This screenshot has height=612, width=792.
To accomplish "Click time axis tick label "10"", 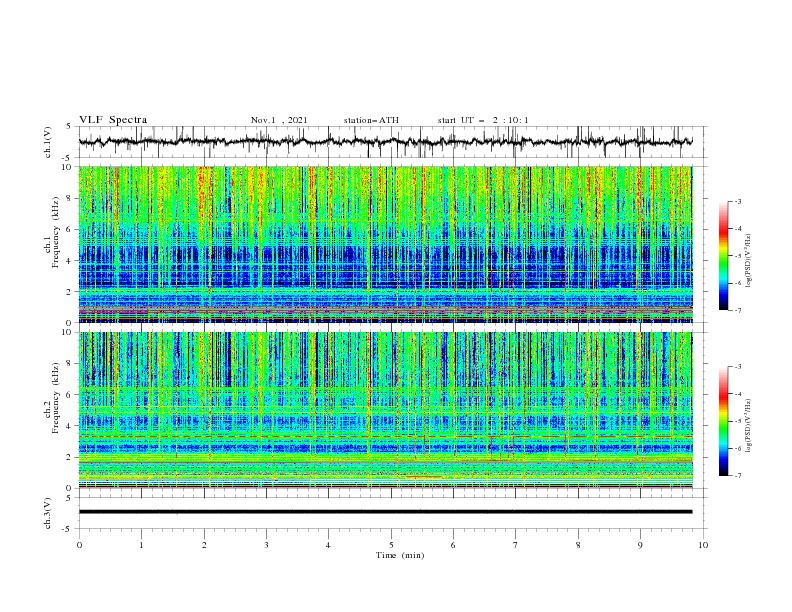I will (x=703, y=545).
